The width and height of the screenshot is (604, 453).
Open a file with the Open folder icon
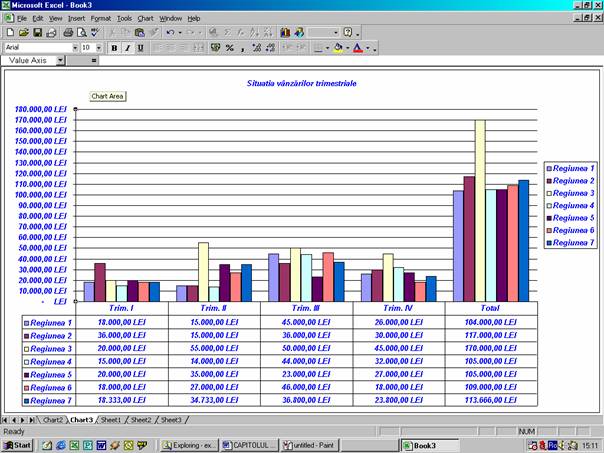(23, 32)
